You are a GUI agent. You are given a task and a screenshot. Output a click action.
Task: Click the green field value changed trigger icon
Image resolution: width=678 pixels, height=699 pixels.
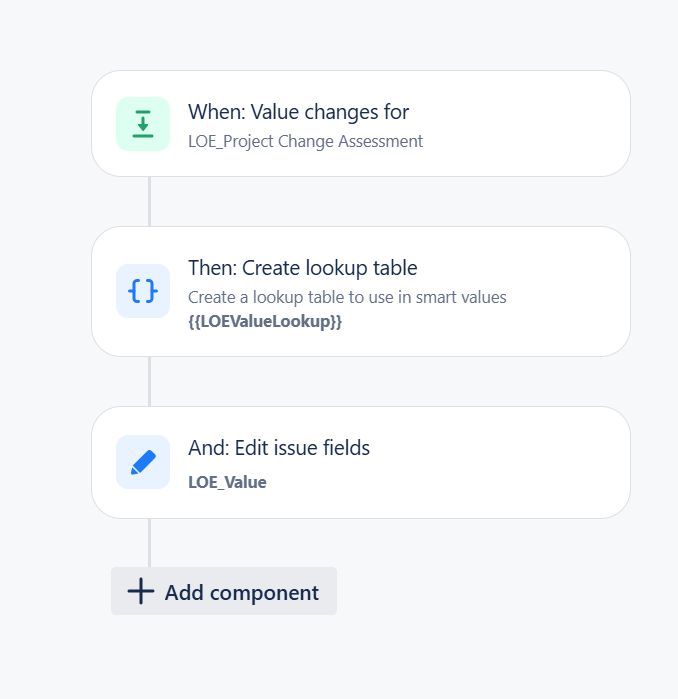point(143,124)
